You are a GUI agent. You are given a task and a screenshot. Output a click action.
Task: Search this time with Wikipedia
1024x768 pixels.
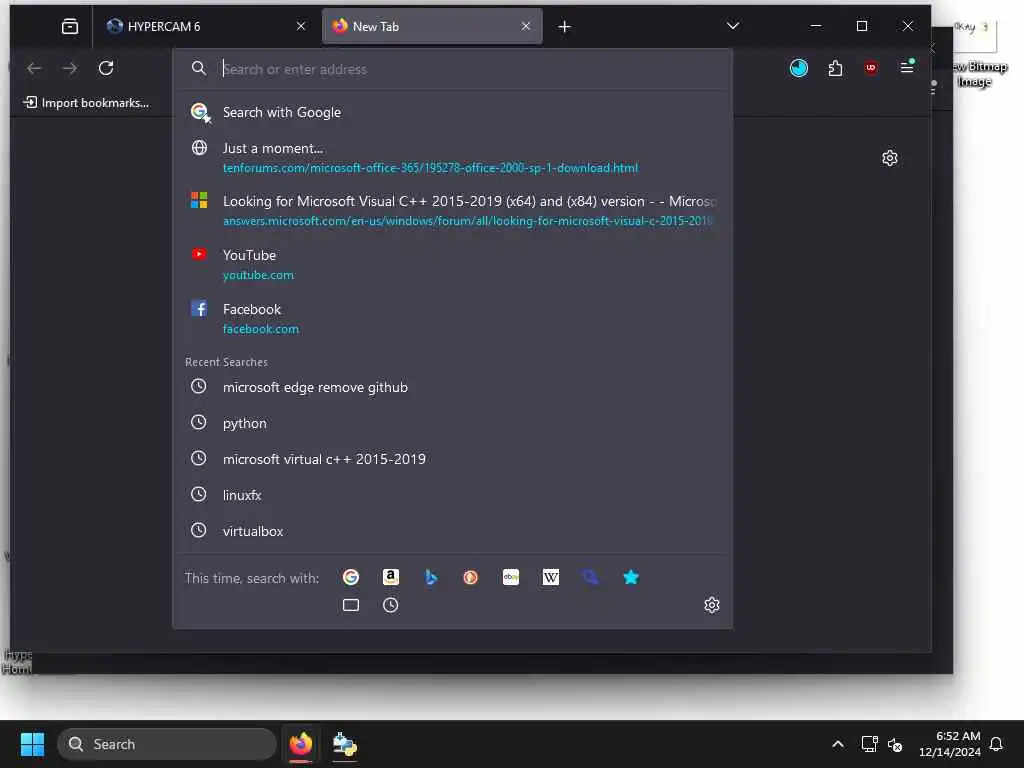click(551, 577)
